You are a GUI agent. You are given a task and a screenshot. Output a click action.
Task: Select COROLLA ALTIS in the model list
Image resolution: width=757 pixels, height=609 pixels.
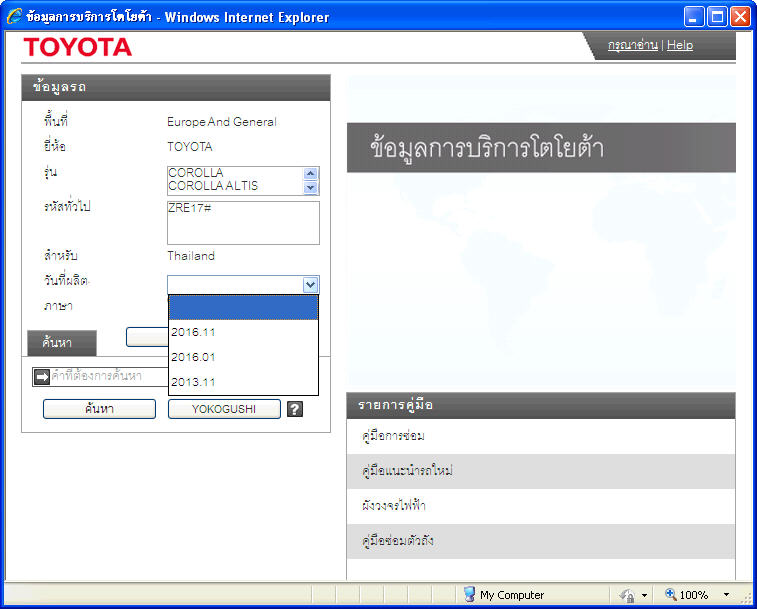click(236, 185)
